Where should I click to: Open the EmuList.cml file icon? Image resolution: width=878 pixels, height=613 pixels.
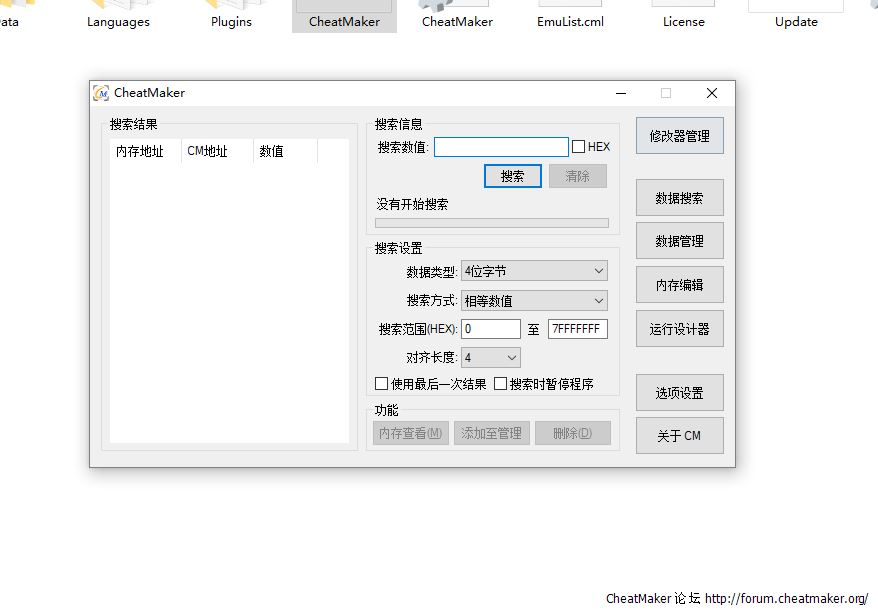570,6
